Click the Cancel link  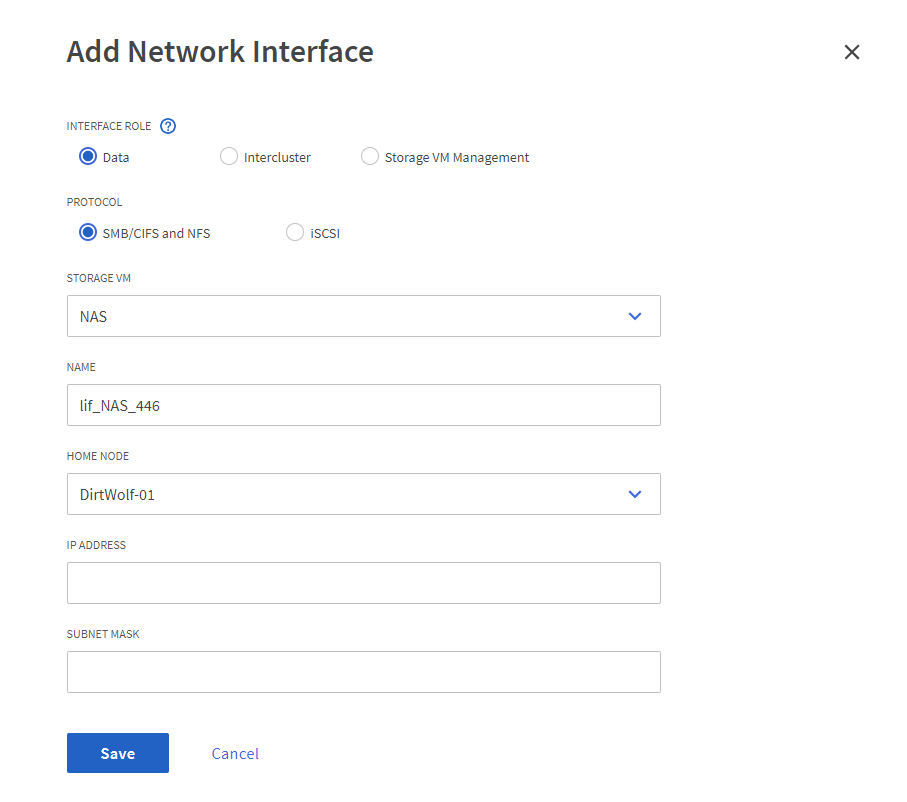pos(235,753)
